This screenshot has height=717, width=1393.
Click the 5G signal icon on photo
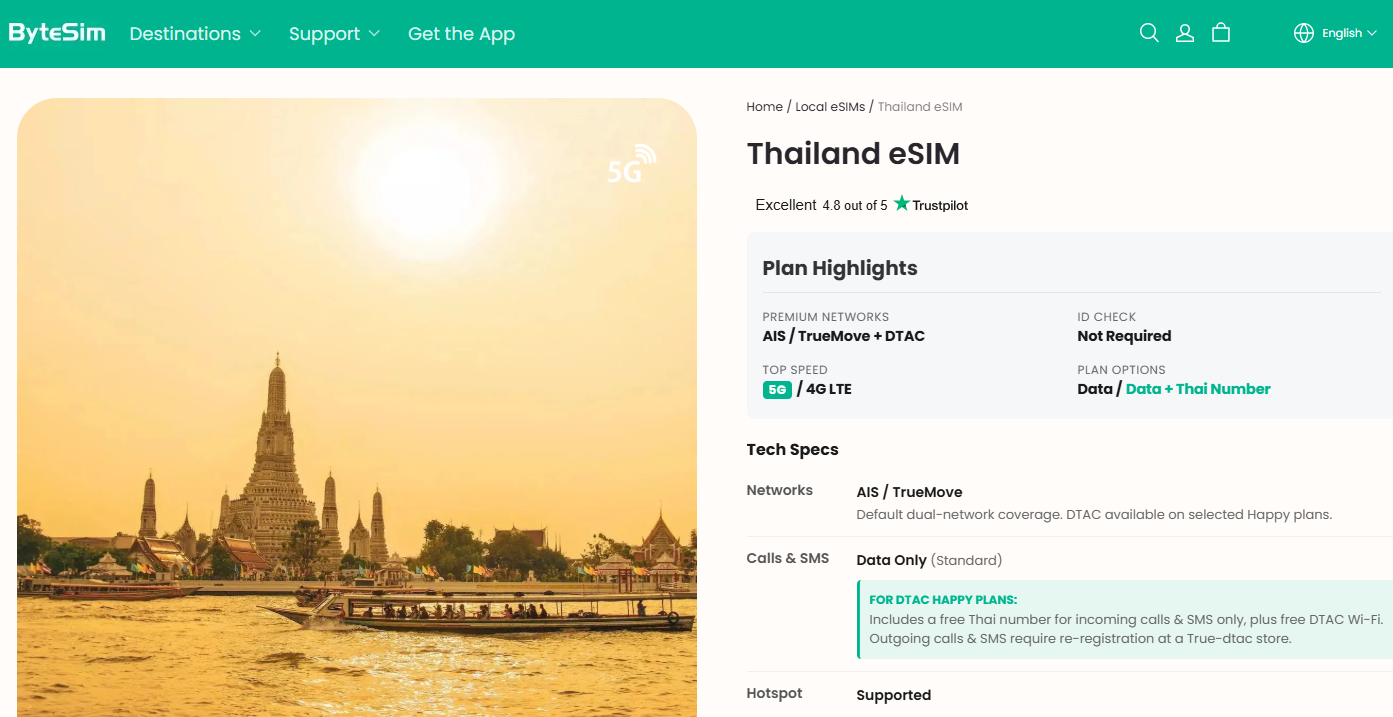point(632,165)
